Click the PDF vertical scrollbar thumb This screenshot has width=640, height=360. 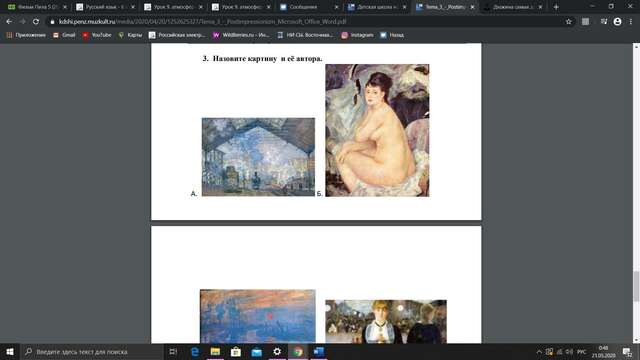(x=636, y=286)
